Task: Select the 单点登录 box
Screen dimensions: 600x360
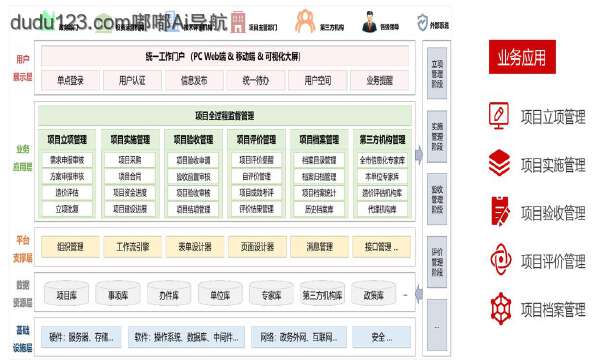Action: tap(70, 80)
